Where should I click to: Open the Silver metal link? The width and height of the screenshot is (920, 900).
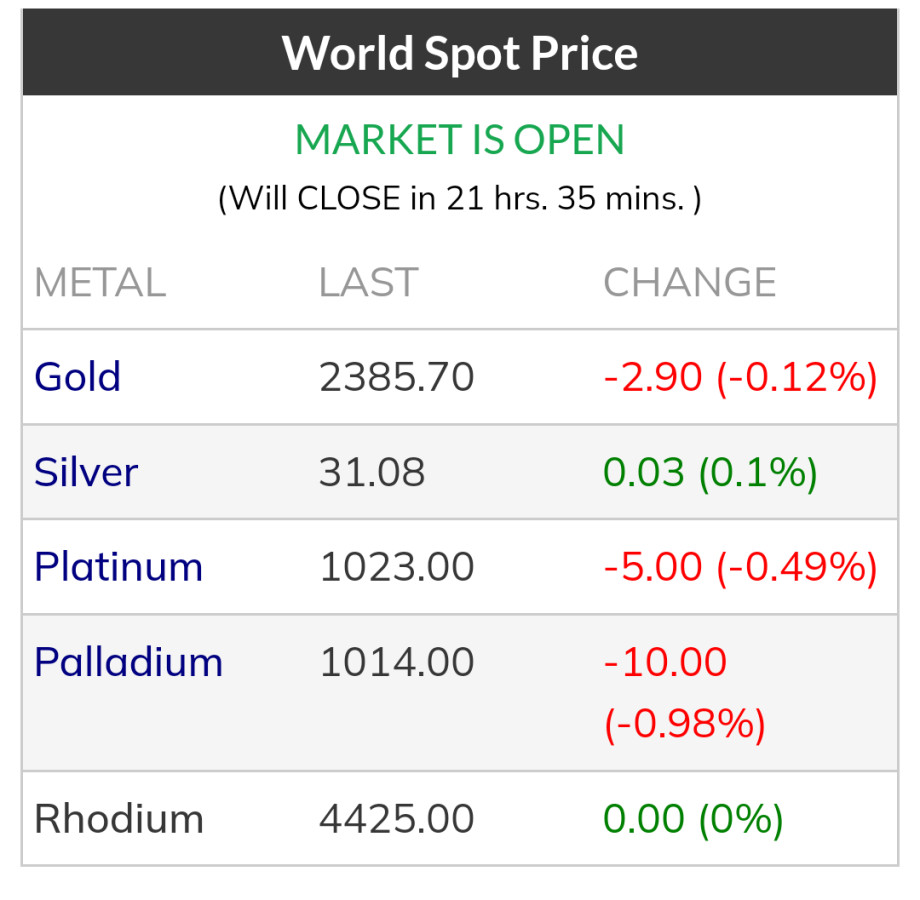(86, 472)
